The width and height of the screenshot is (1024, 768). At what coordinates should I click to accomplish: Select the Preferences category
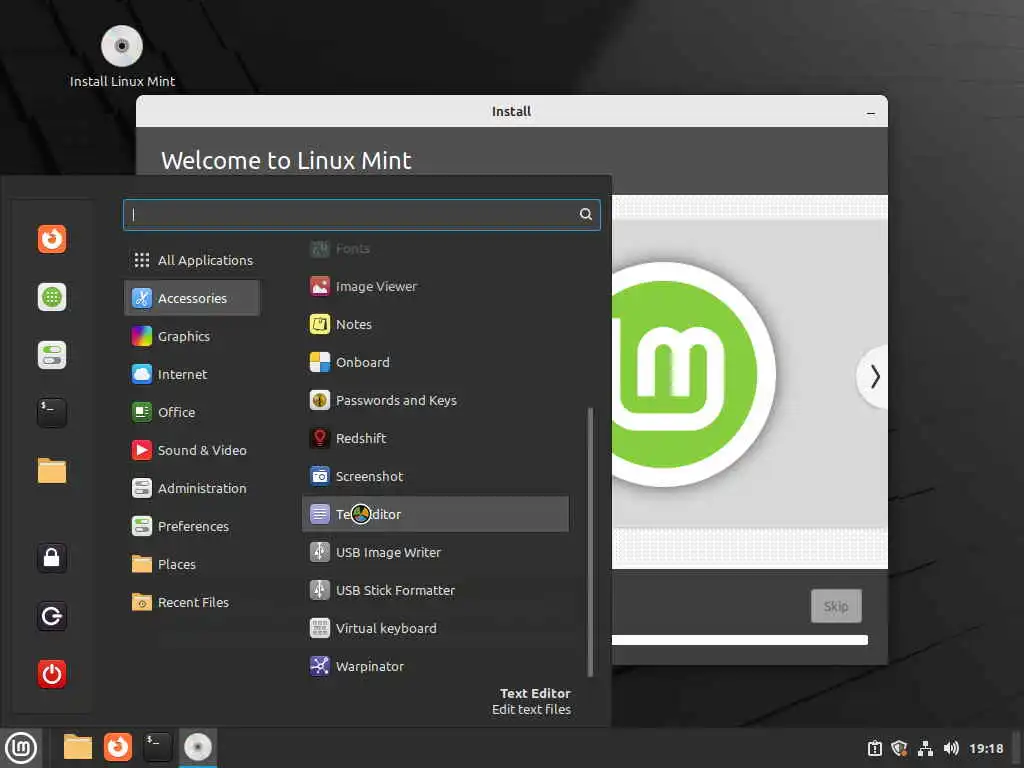click(x=192, y=526)
